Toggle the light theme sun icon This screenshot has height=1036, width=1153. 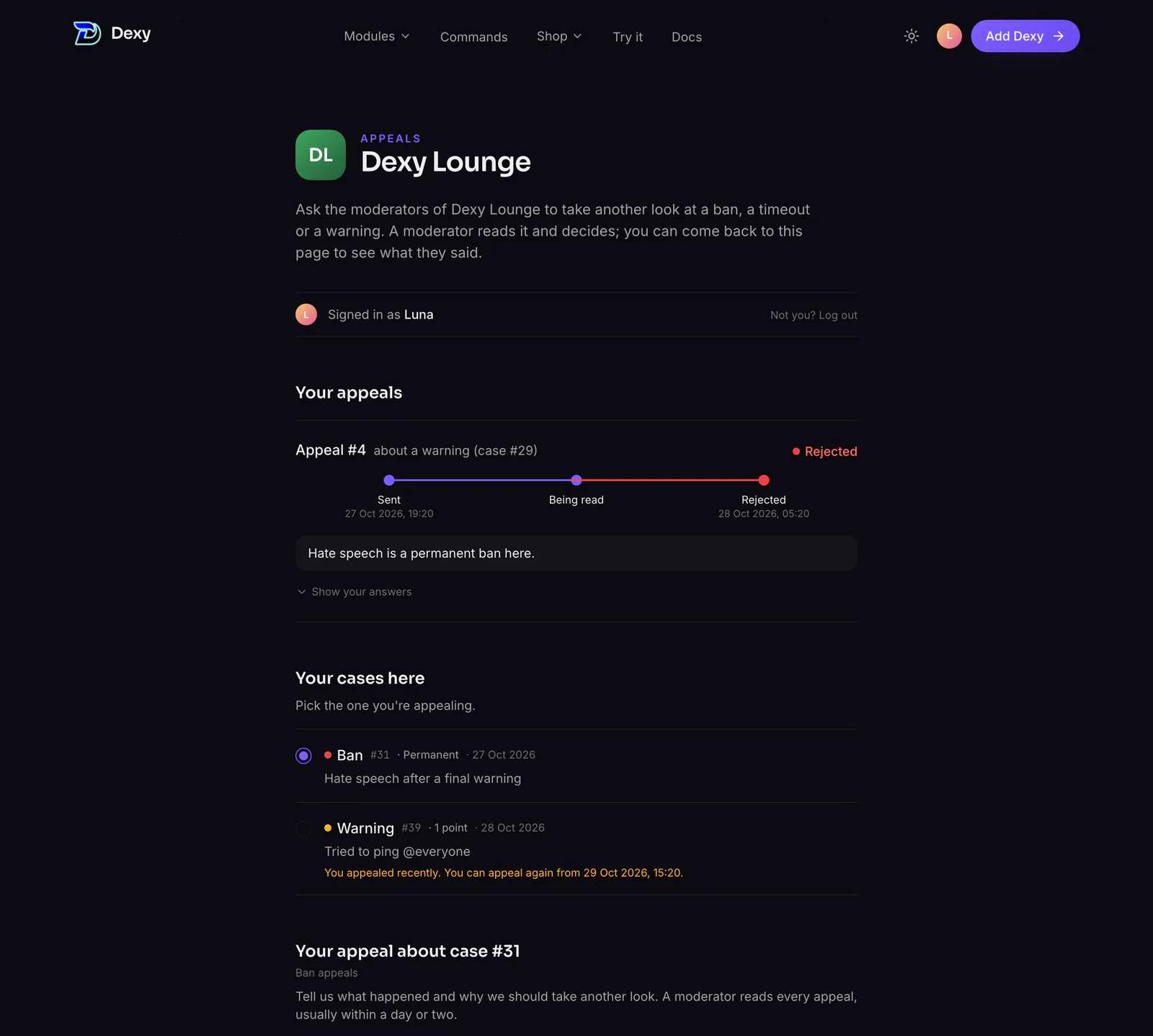(x=912, y=36)
